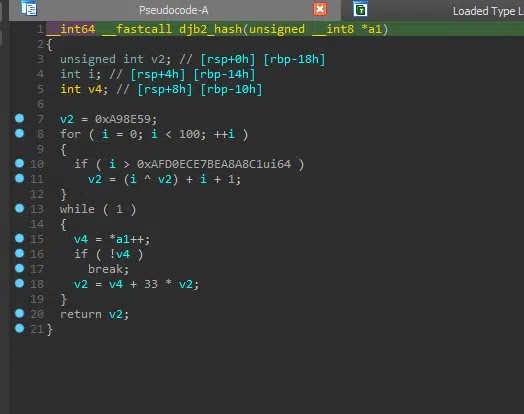Click the for keyword on line 8
The width and height of the screenshot is (524, 414).
tap(71, 134)
